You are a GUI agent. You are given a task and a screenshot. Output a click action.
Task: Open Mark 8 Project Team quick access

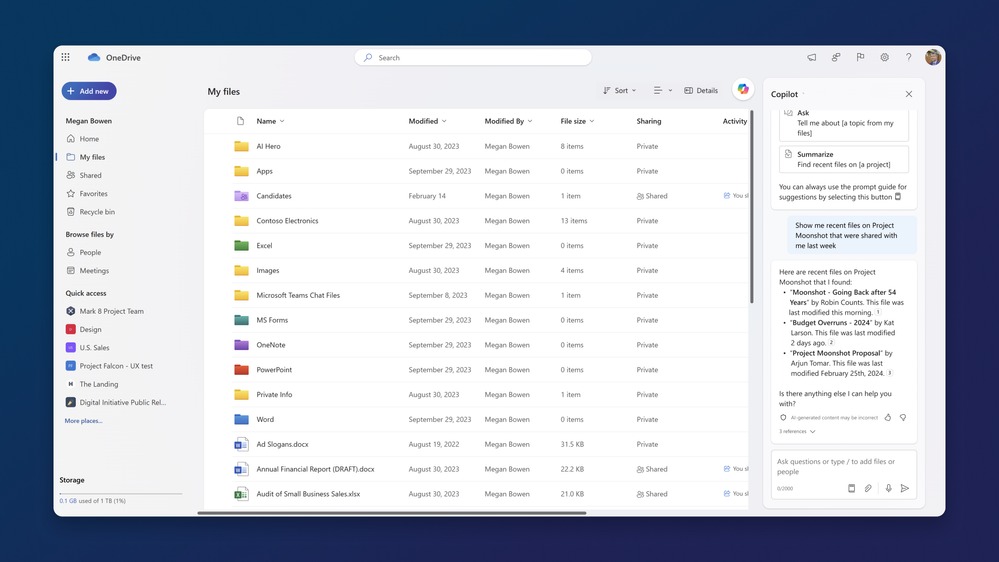coord(105,312)
